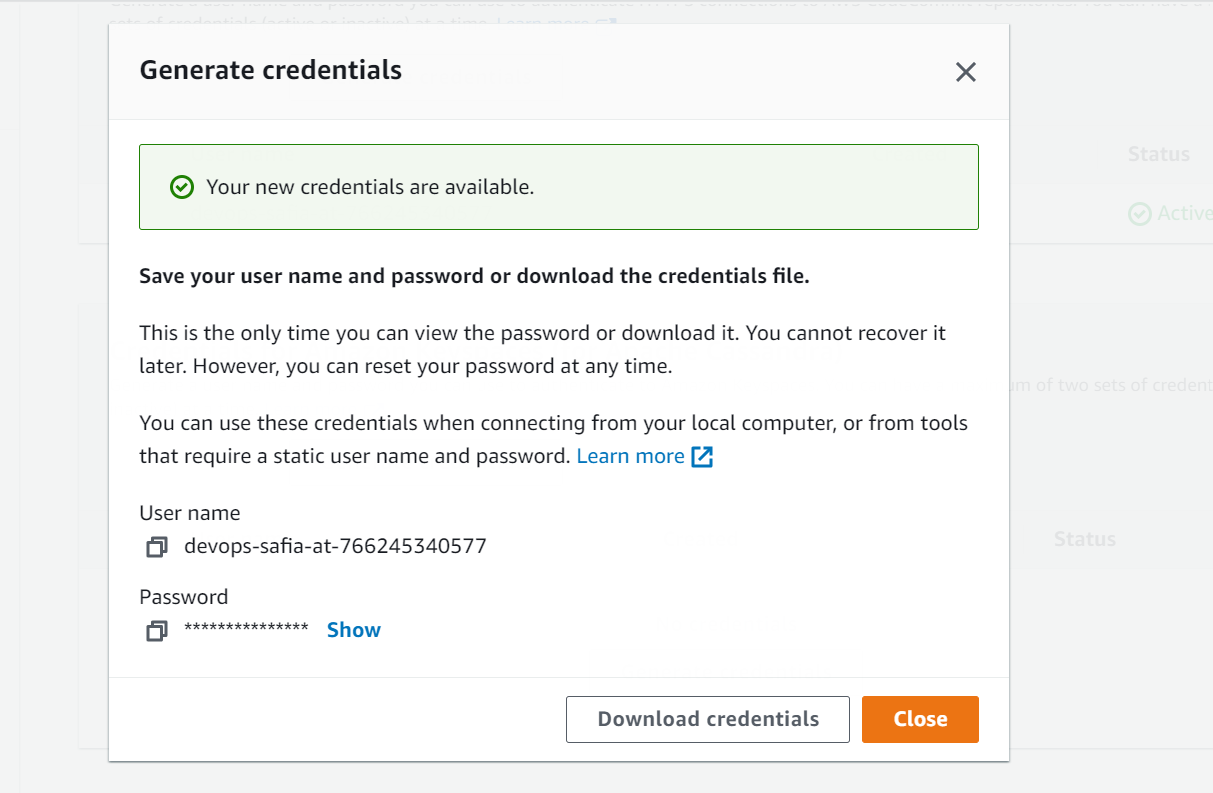1213x793 pixels.
Task: Click the lower Status column header
Action: coord(1084,539)
